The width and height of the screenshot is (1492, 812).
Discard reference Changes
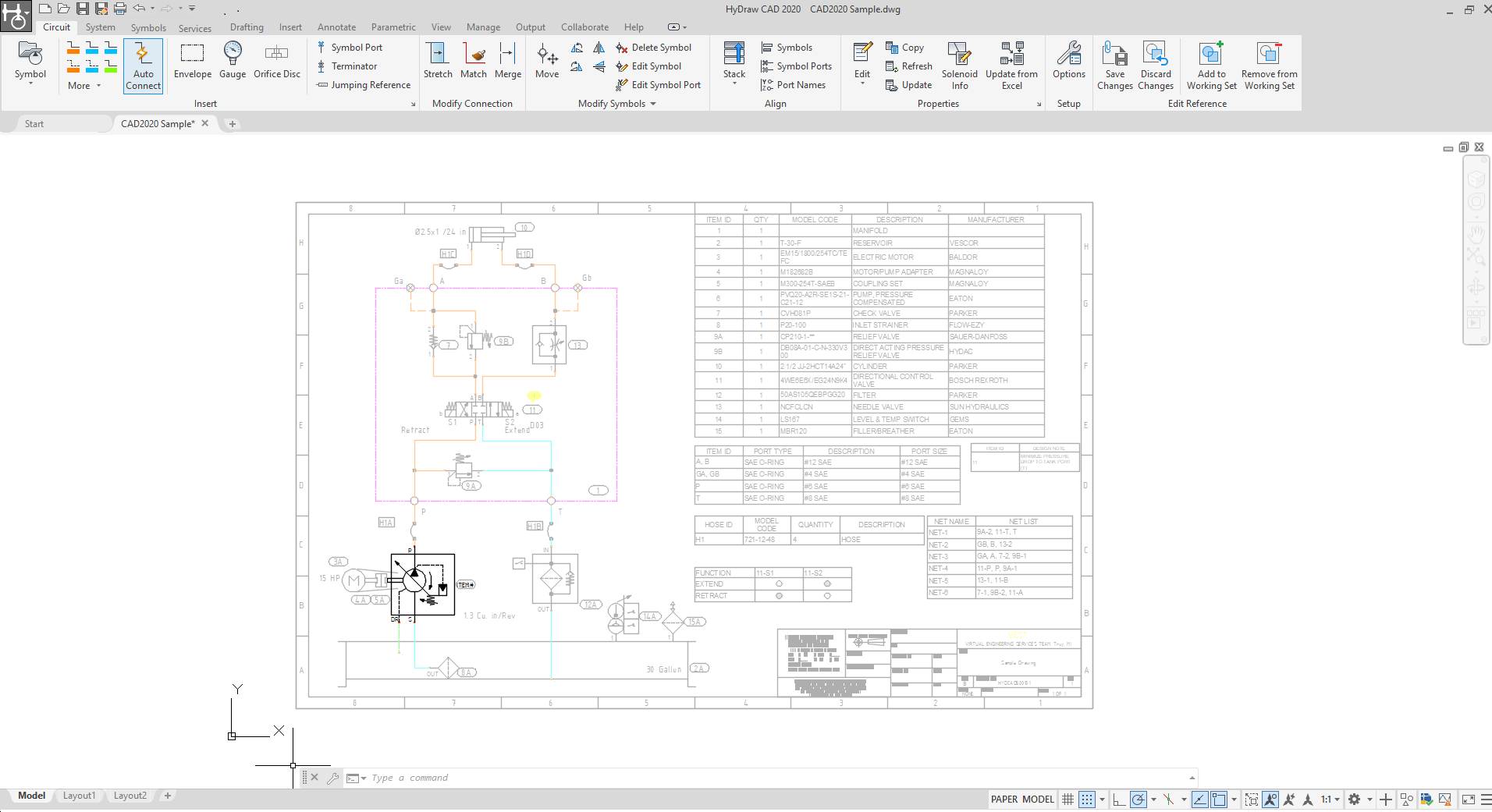coord(1156,66)
